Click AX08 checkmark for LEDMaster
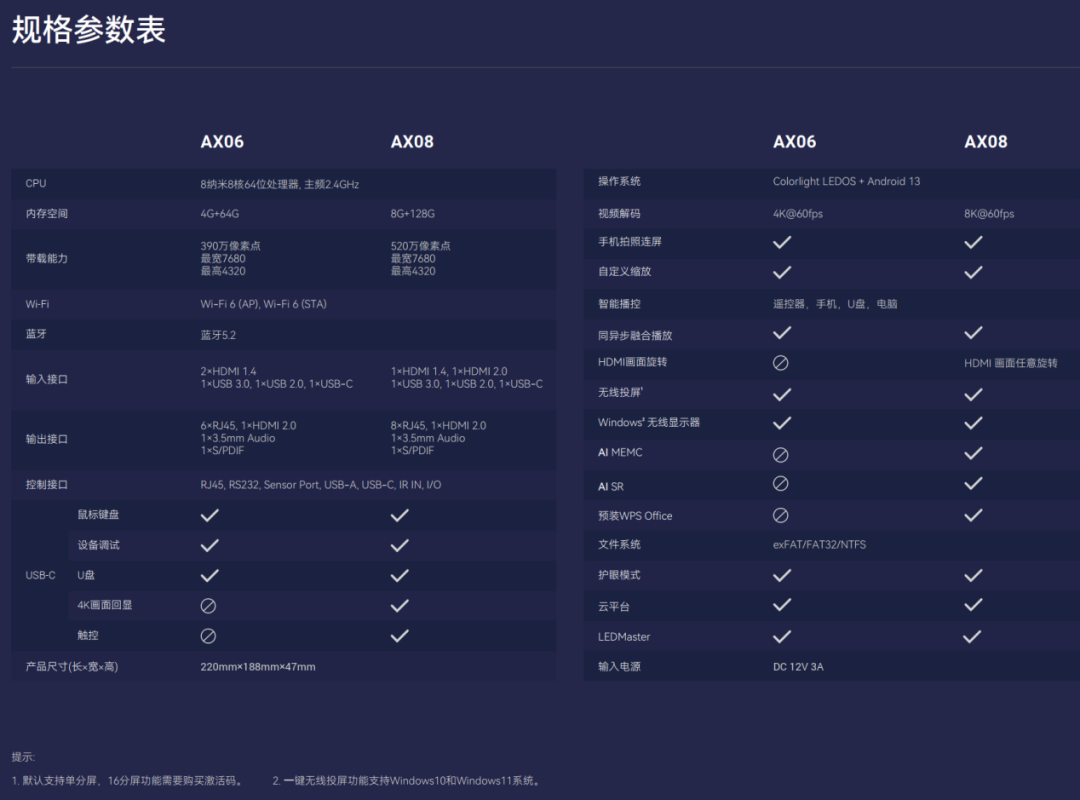 click(x=972, y=636)
